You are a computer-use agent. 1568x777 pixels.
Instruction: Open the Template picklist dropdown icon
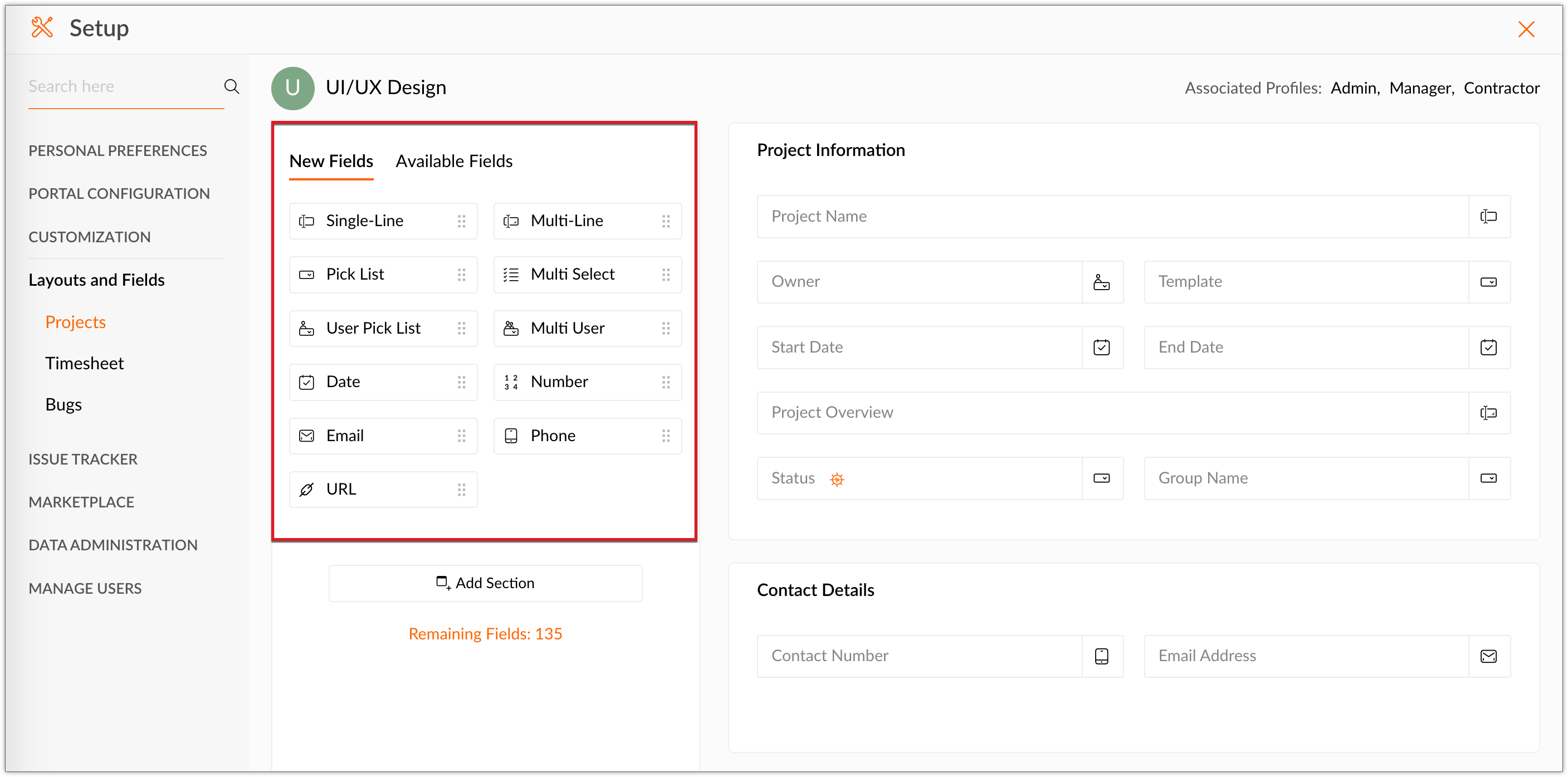tap(1488, 282)
